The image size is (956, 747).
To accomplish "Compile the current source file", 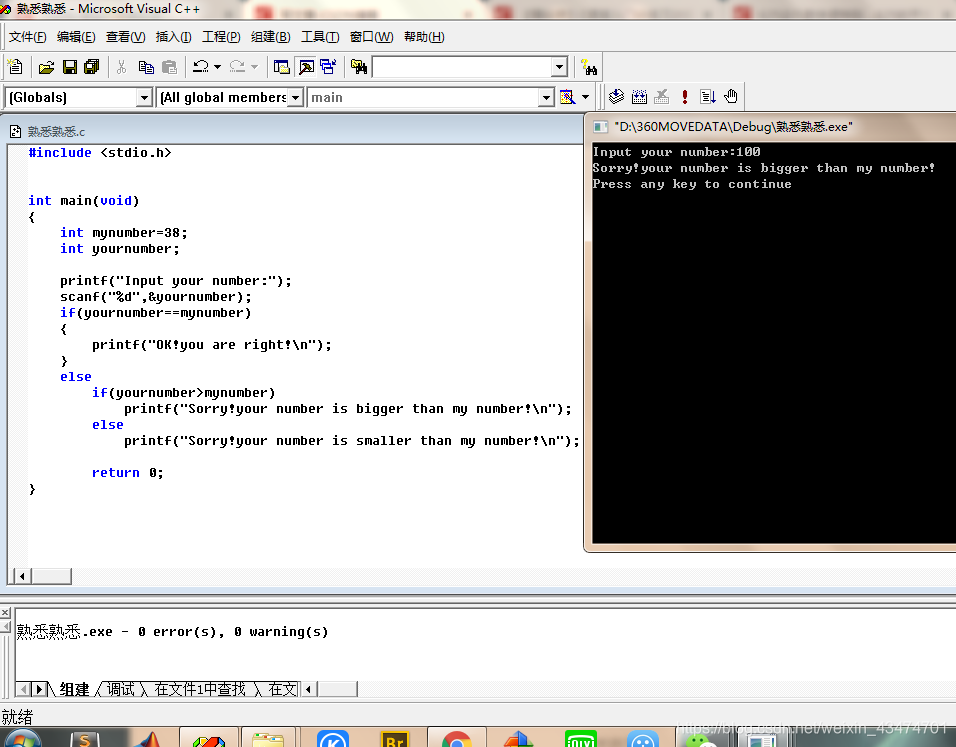I will click(x=617, y=96).
